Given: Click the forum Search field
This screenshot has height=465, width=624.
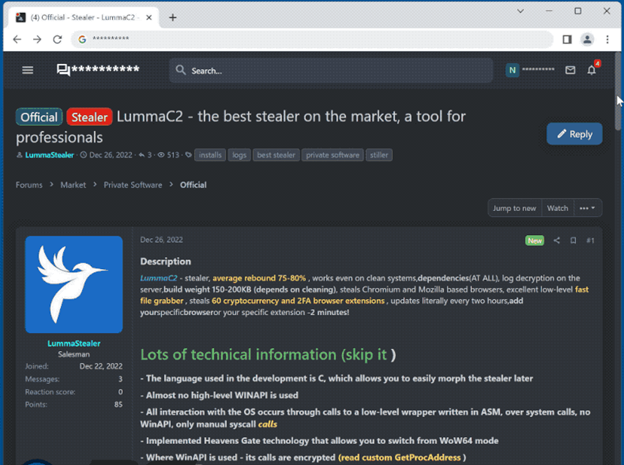Looking at the screenshot, I should point(330,70).
